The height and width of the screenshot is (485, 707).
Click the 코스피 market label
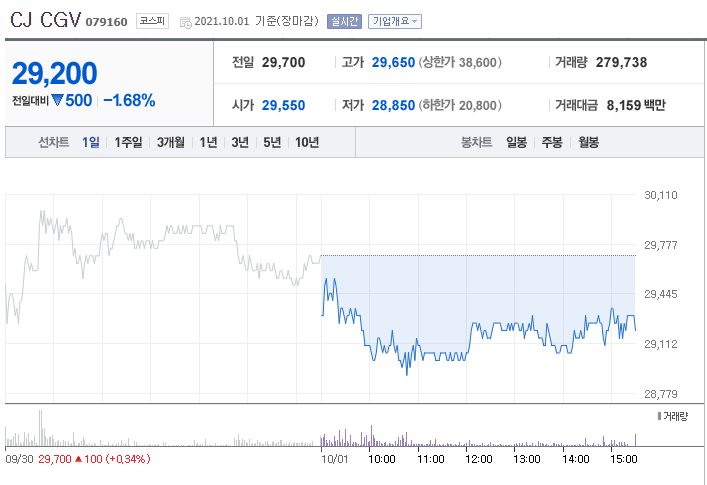pos(152,21)
